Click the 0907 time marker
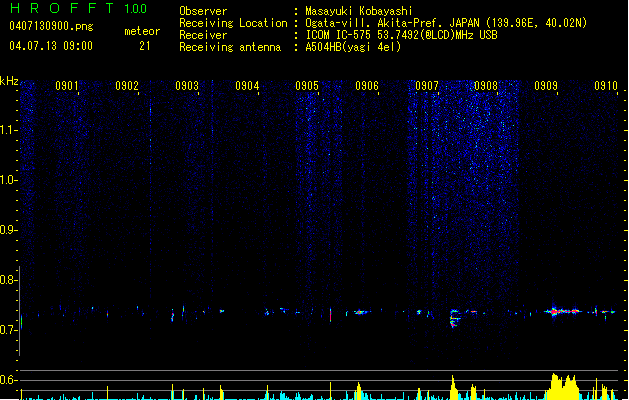Screen dimensions: 629x400 [x=427, y=86]
